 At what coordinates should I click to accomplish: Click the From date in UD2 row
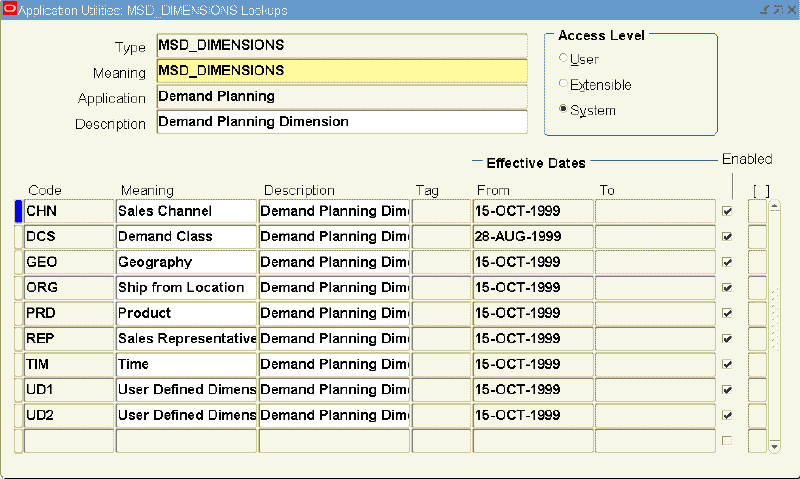[x=533, y=415]
